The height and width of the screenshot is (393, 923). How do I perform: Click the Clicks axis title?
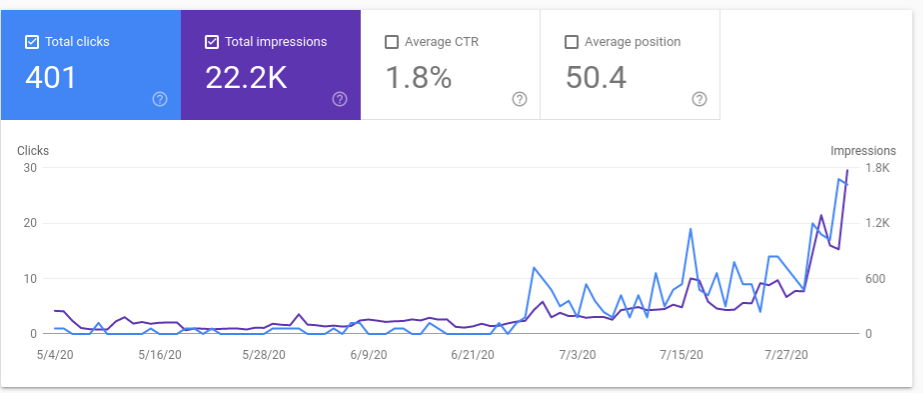click(x=33, y=151)
